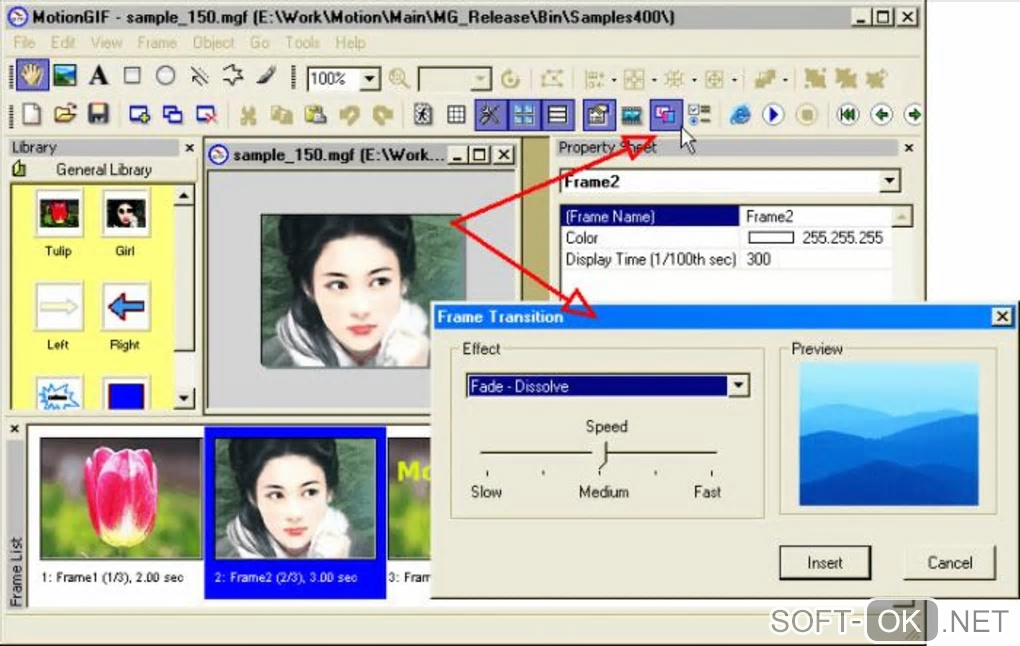1020x646 pixels.
Task: Click the Cancel button
Action: pyautogui.click(x=950, y=562)
